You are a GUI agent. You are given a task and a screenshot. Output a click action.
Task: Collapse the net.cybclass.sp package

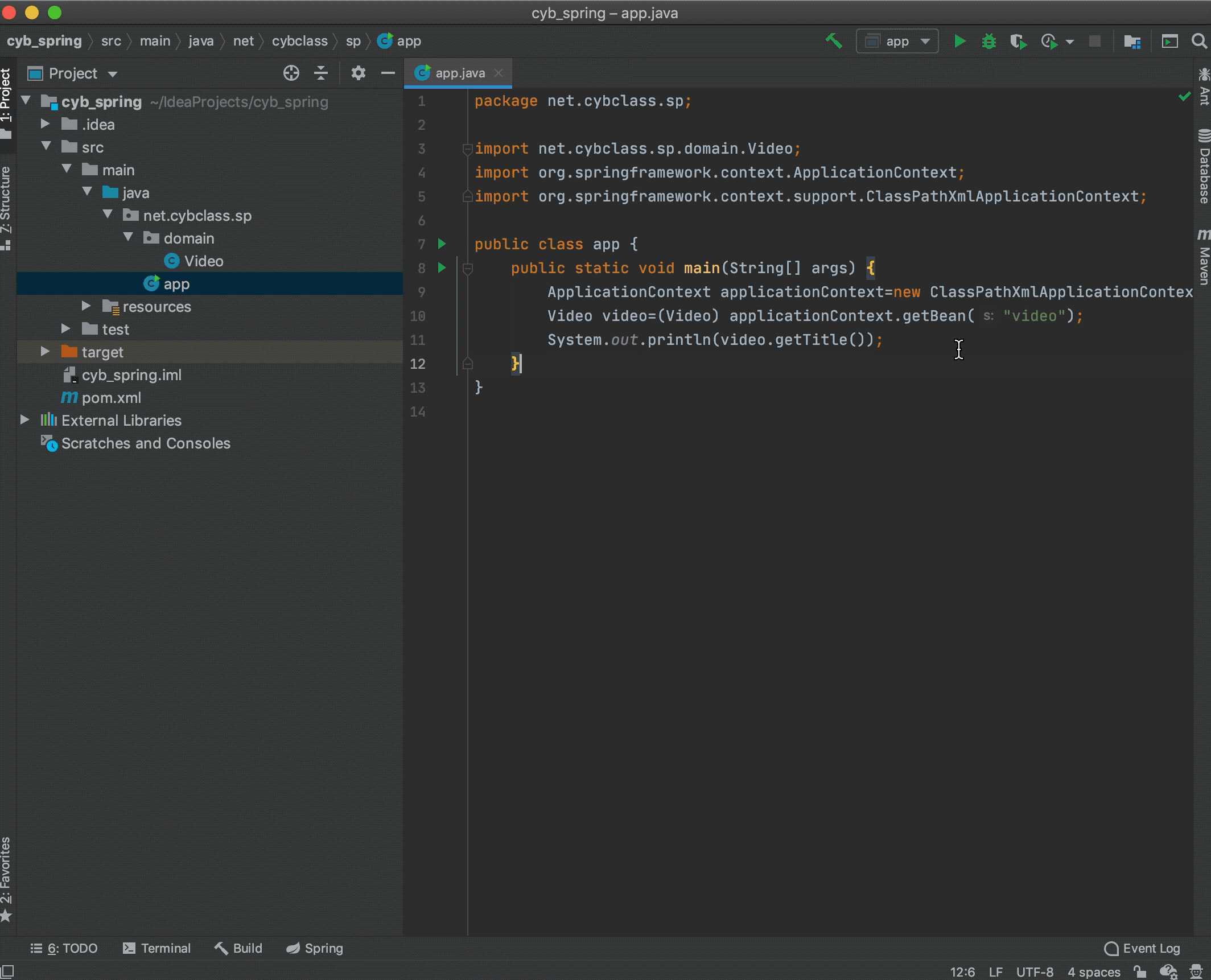[x=108, y=215]
